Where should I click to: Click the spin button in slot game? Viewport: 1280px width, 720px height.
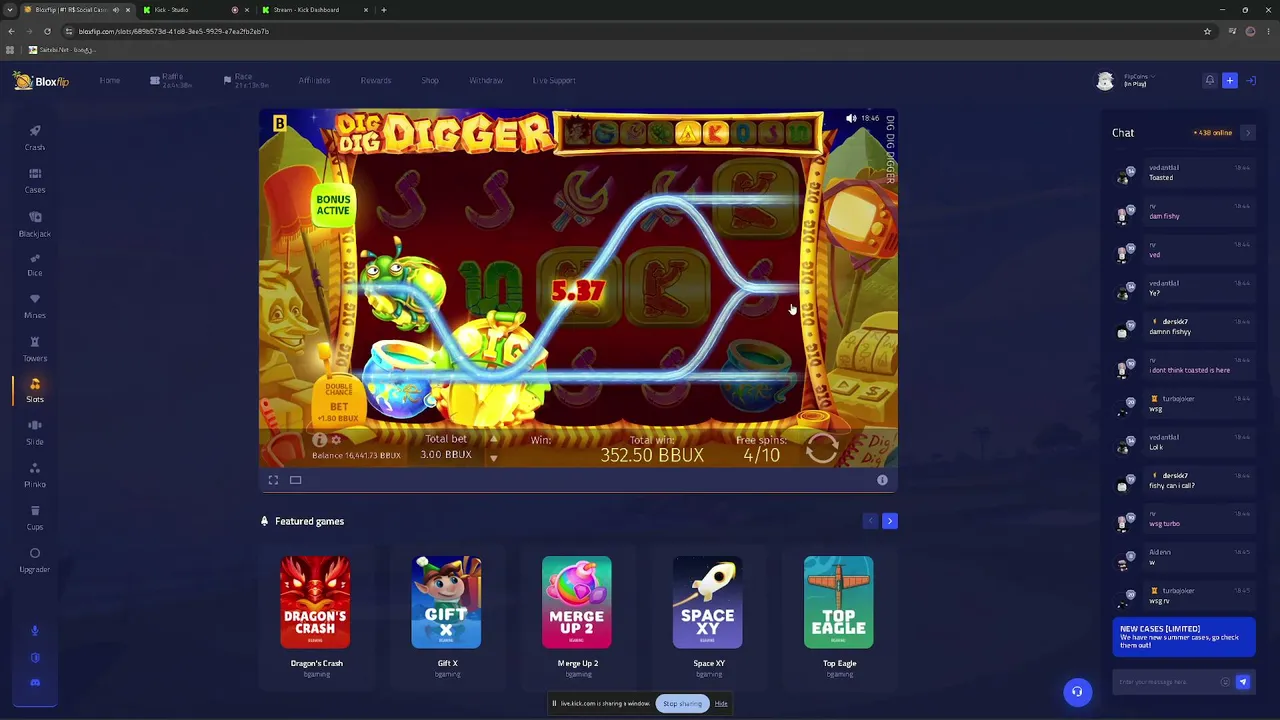pos(822,448)
